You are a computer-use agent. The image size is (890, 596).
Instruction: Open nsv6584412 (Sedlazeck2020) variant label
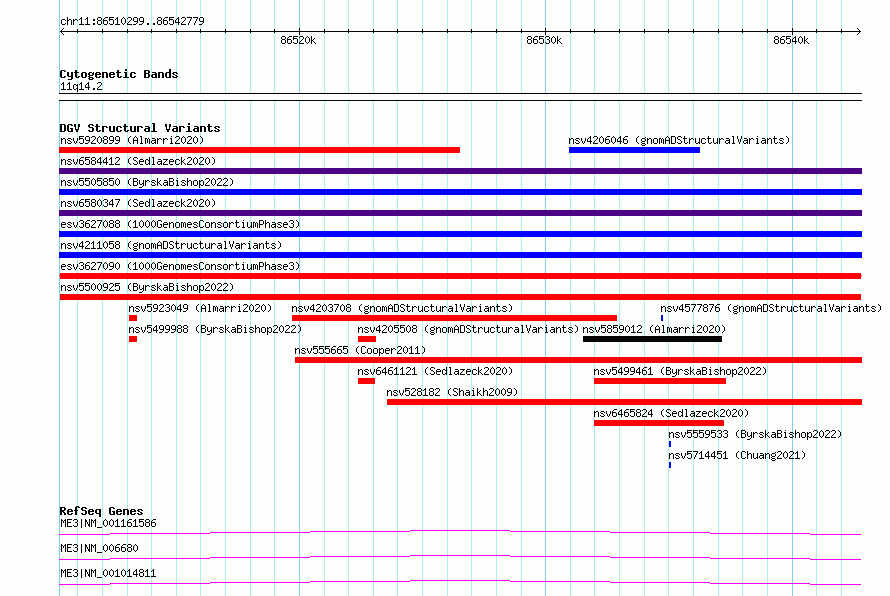click(x=138, y=161)
